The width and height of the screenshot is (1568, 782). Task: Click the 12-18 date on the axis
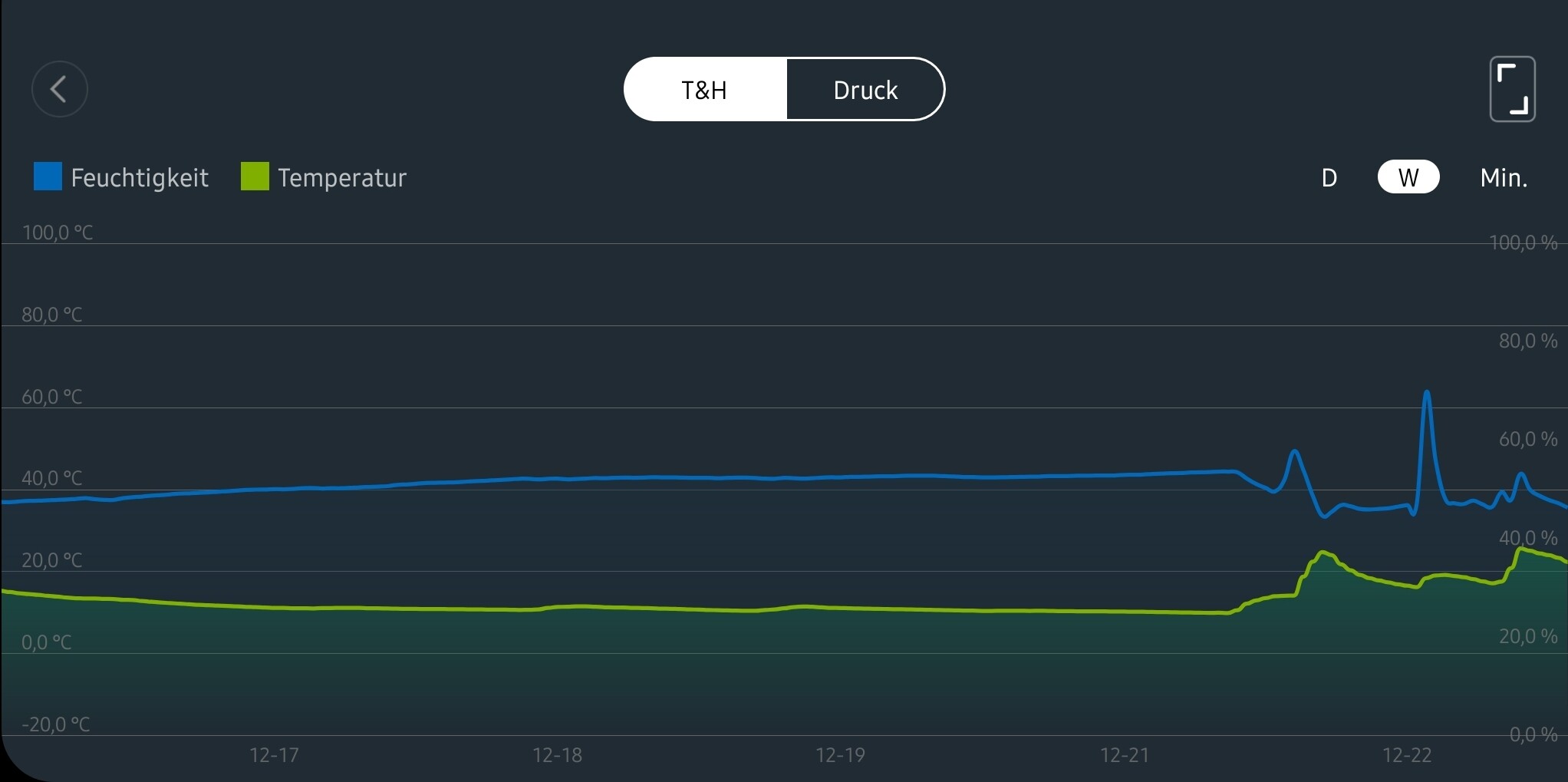coord(557,755)
